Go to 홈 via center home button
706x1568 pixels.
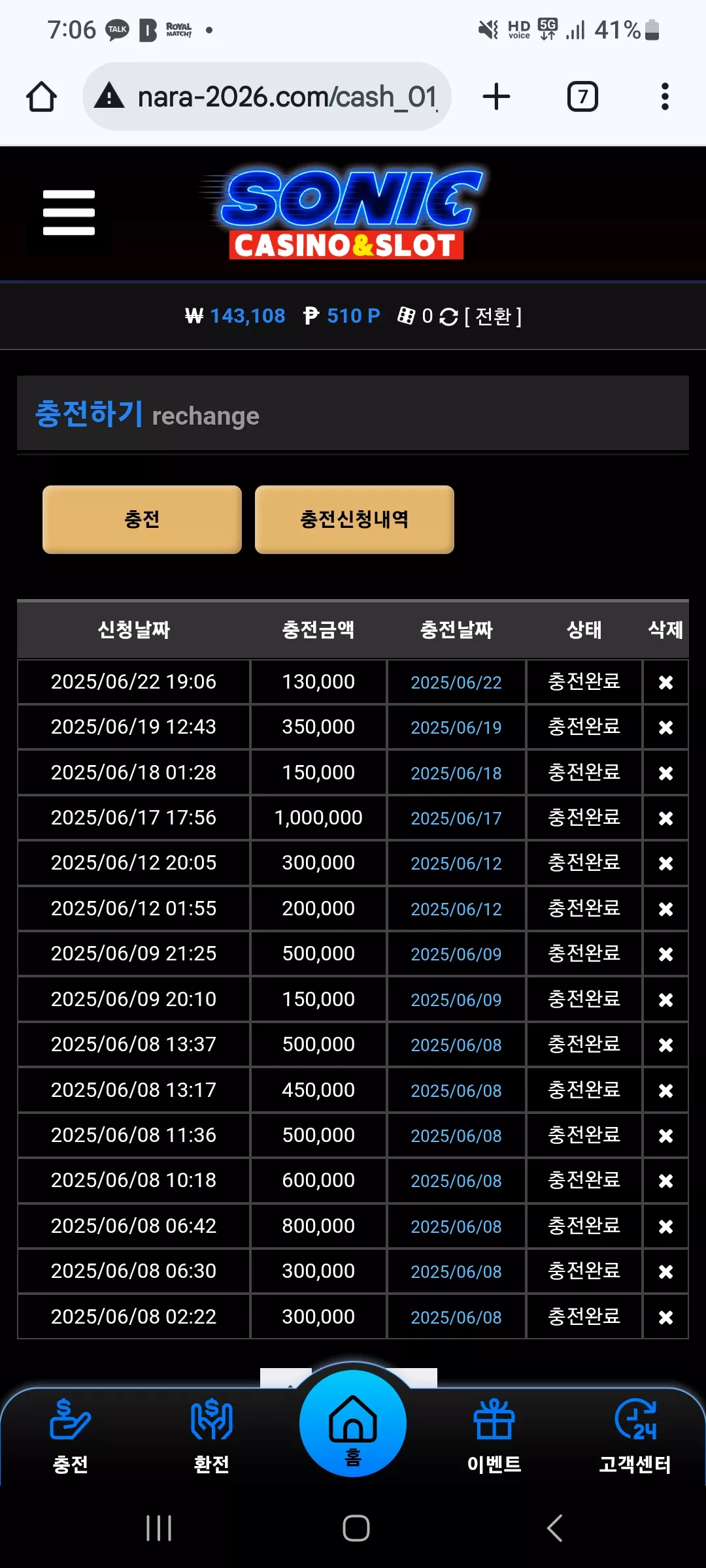(x=353, y=1424)
